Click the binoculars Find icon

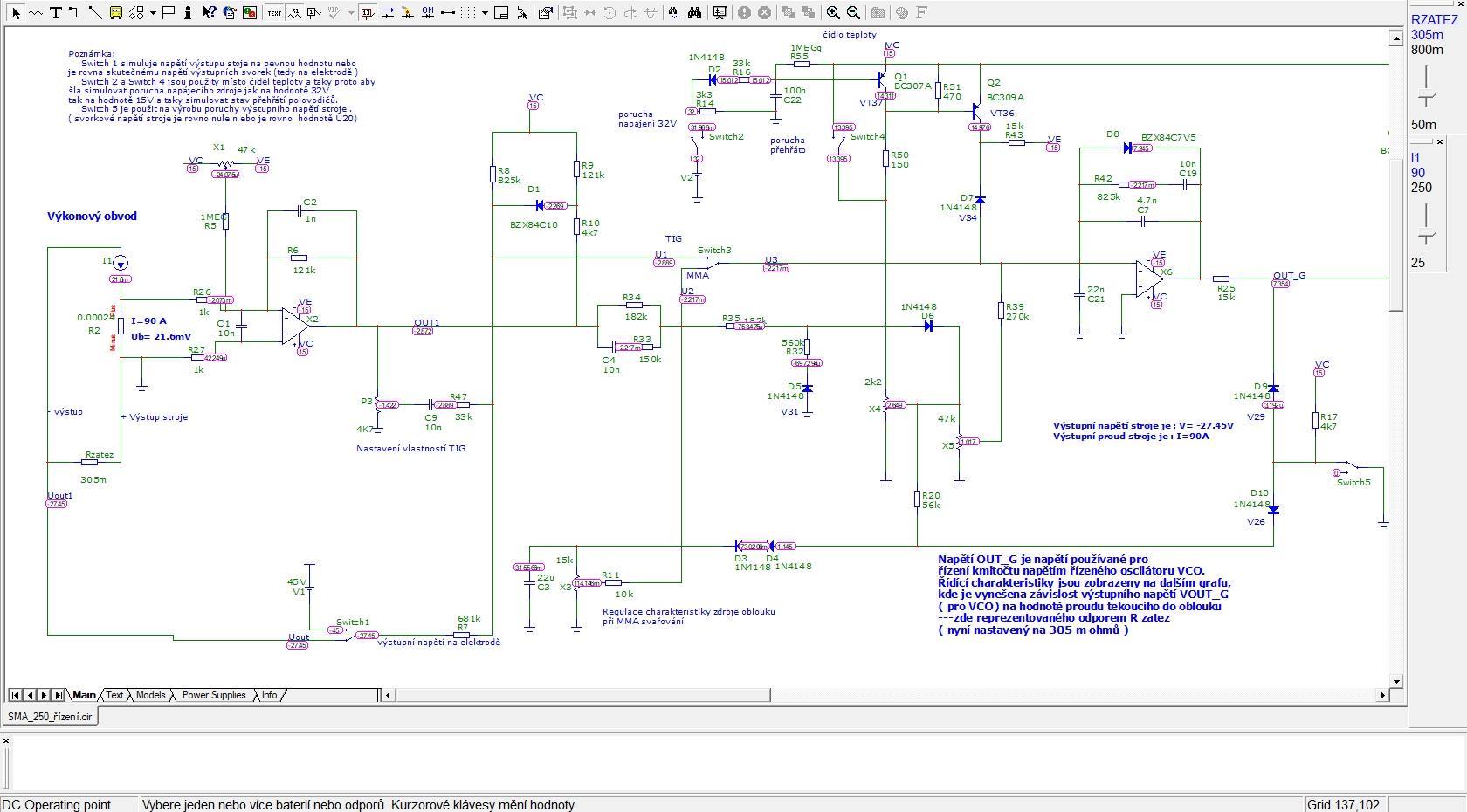[x=694, y=13]
